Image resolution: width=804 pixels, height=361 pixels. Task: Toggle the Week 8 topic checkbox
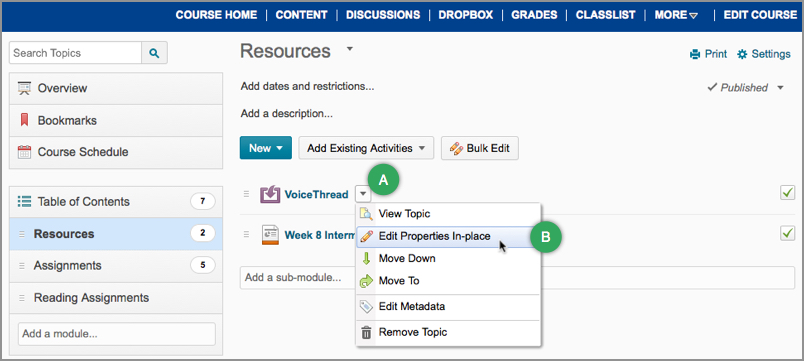(x=787, y=233)
